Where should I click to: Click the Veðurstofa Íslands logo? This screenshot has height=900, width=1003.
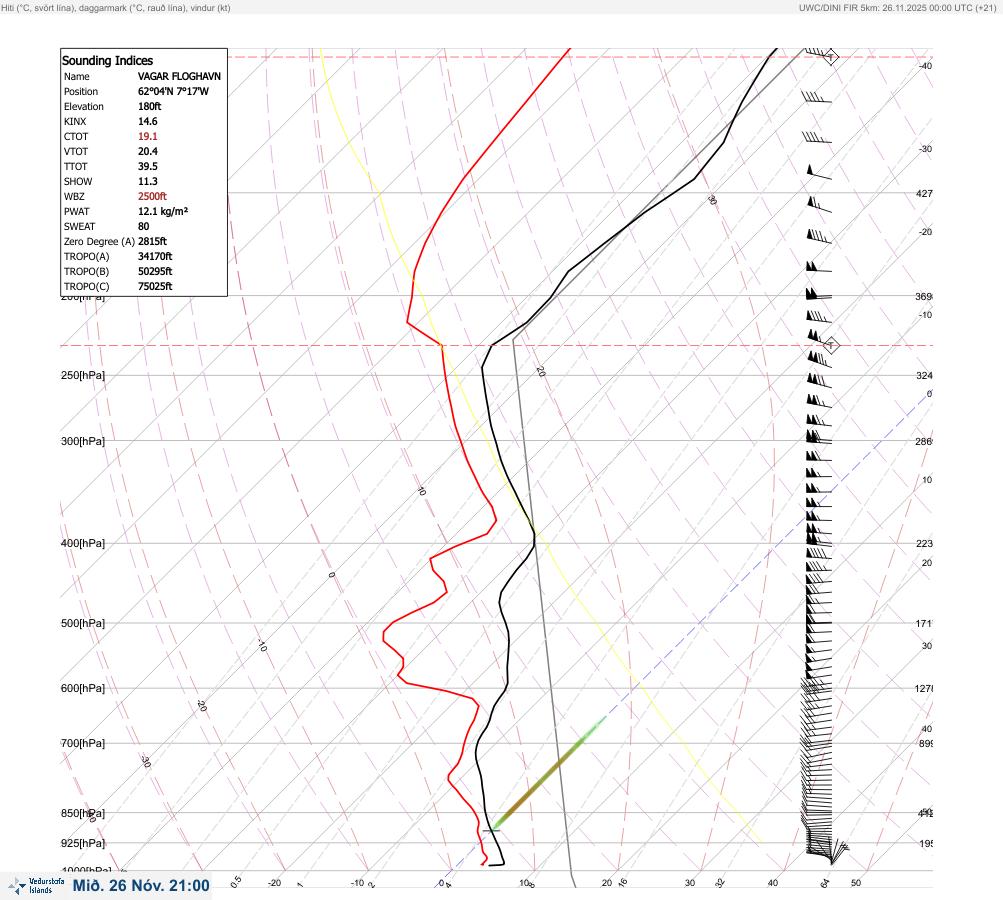point(35,886)
